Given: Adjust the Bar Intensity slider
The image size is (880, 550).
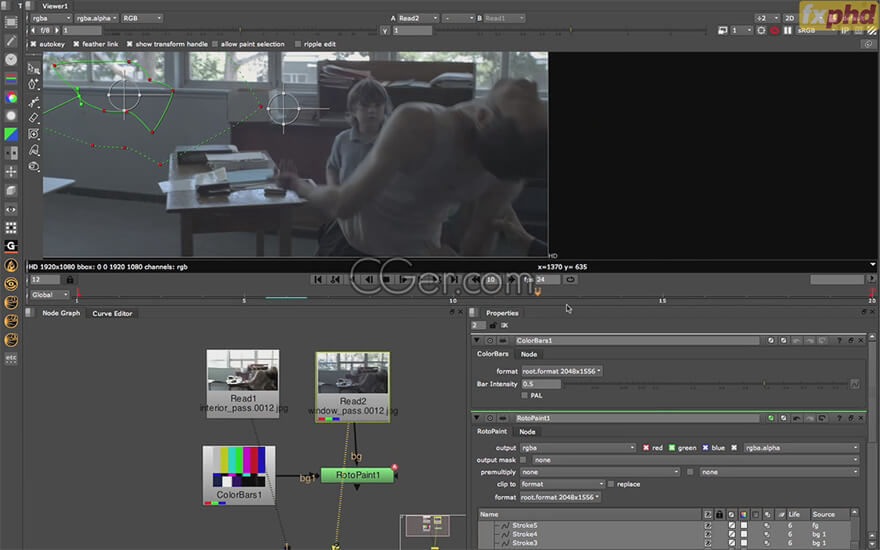Looking at the screenshot, I should coord(706,384).
